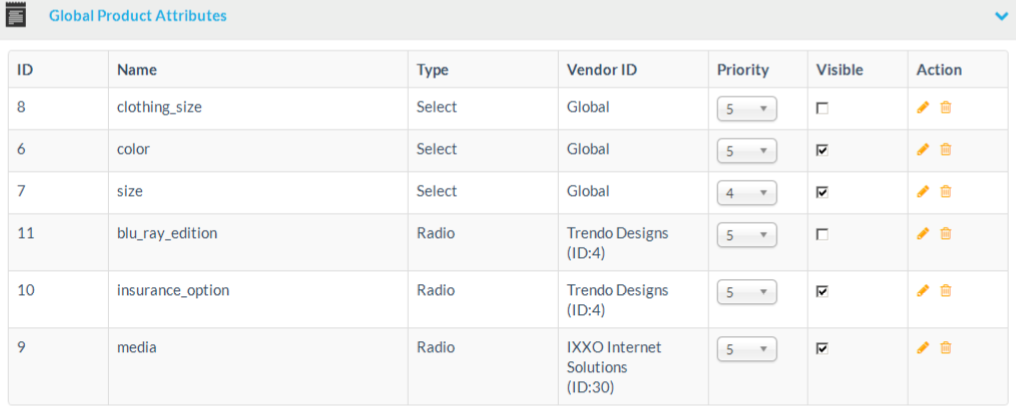Click the Name column header

pos(137,70)
